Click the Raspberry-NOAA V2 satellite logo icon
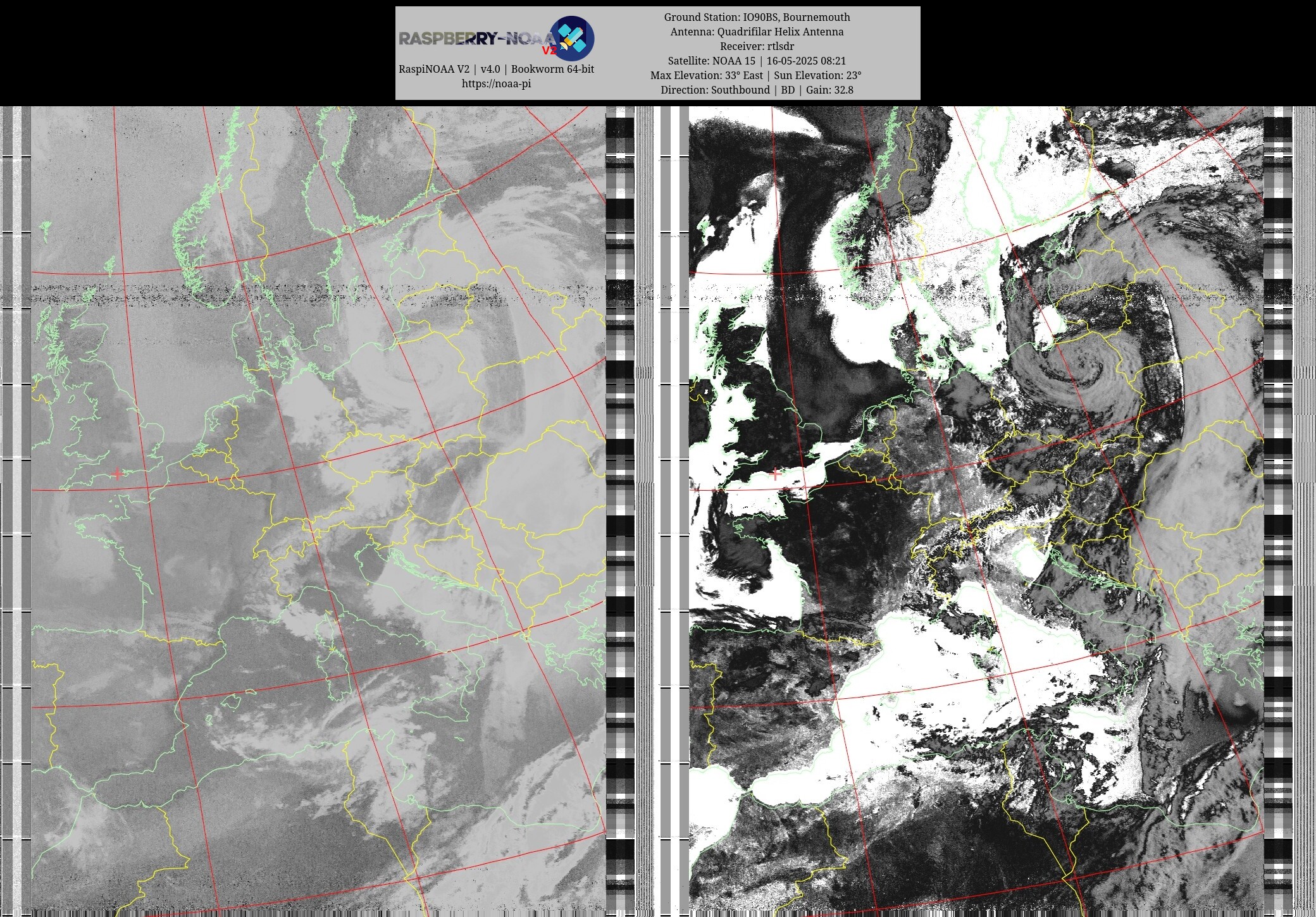 click(571, 38)
